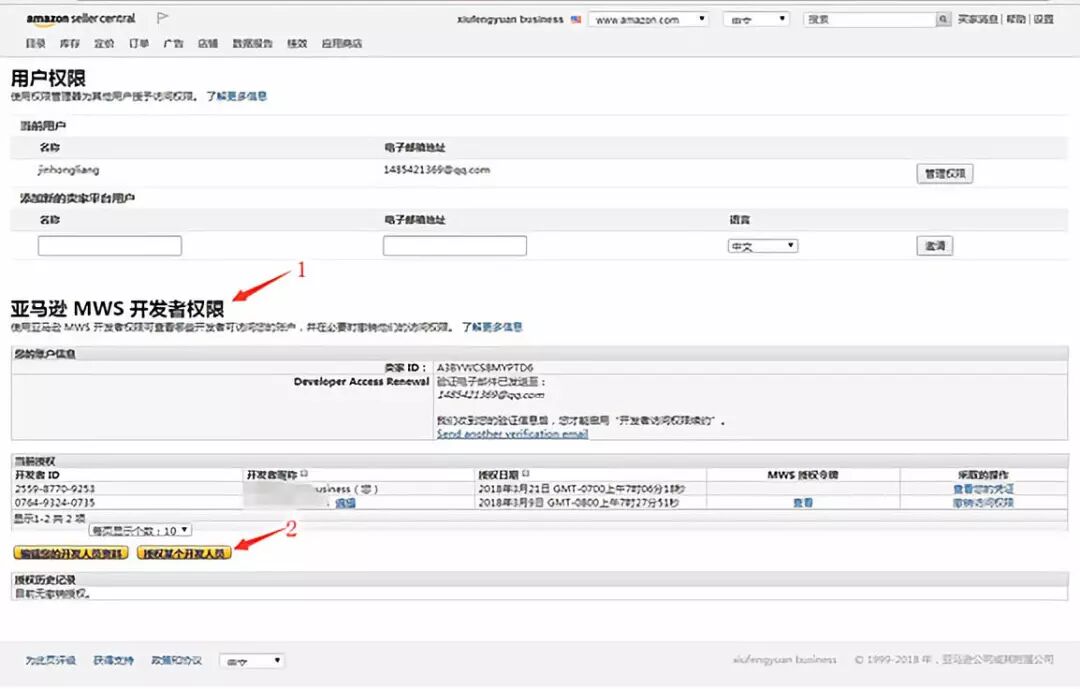The image size is (1080, 689).
Task: Select xiufengyuan business account name in header
Action: pyautogui.click(x=510, y=19)
